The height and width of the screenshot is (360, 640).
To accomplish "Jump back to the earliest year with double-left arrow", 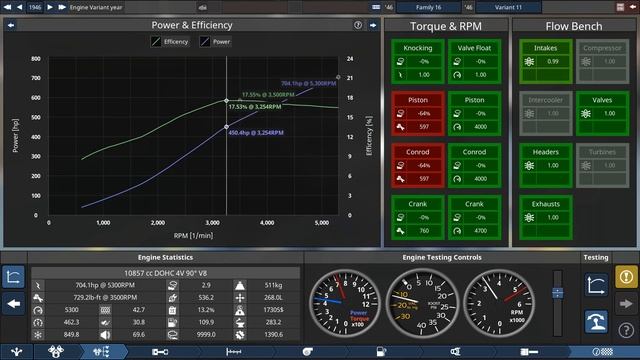I will [7, 7].
